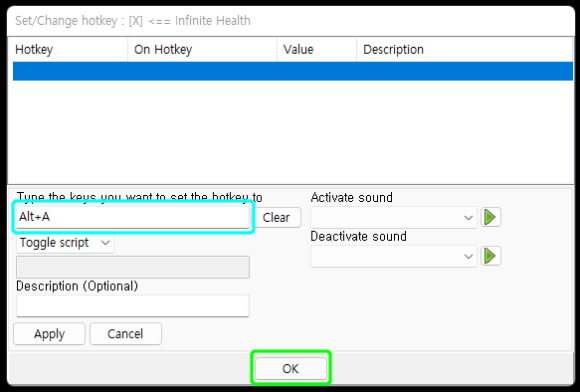Click the Description (Optional) text field
The width and height of the screenshot is (580, 392).
[x=133, y=305]
